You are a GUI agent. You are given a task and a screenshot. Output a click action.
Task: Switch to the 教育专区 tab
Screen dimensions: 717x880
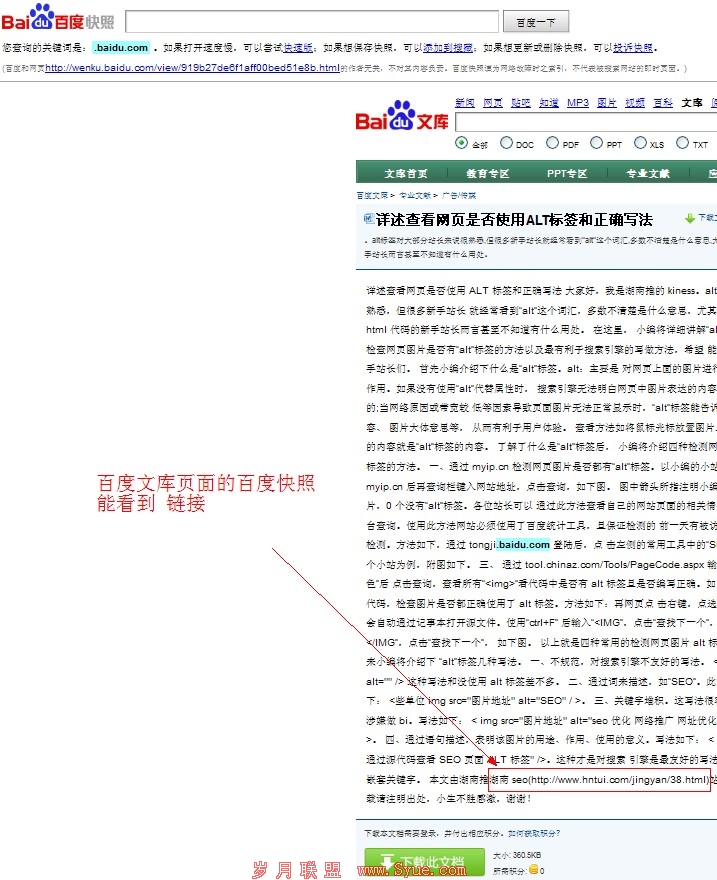coord(487,173)
